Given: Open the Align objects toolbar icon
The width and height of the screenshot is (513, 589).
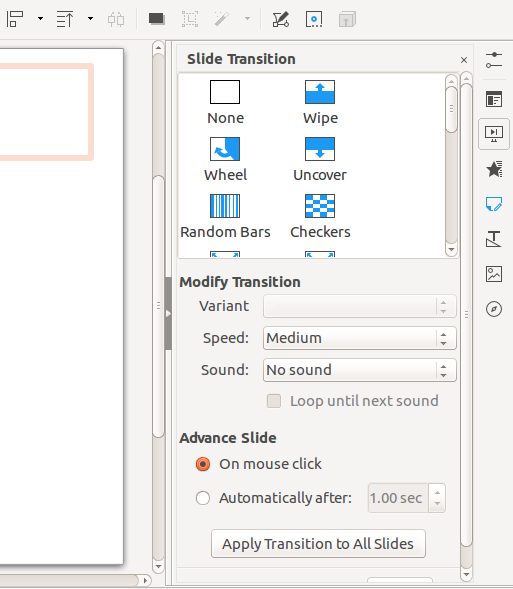Looking at the screenshot, I should [x=15, y=19].
